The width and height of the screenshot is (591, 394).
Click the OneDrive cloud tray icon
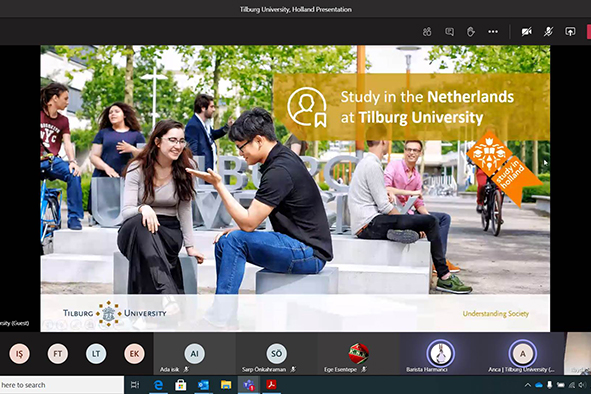539,385
